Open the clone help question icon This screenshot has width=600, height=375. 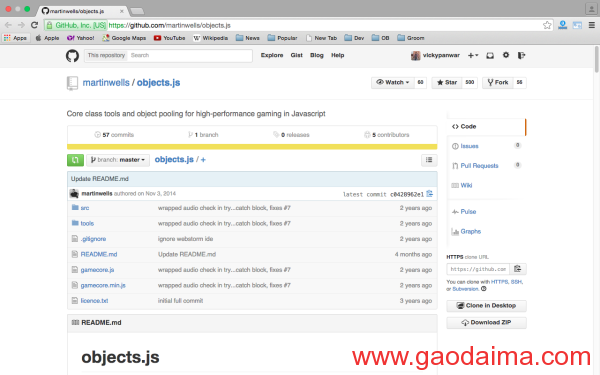[484, 289]
